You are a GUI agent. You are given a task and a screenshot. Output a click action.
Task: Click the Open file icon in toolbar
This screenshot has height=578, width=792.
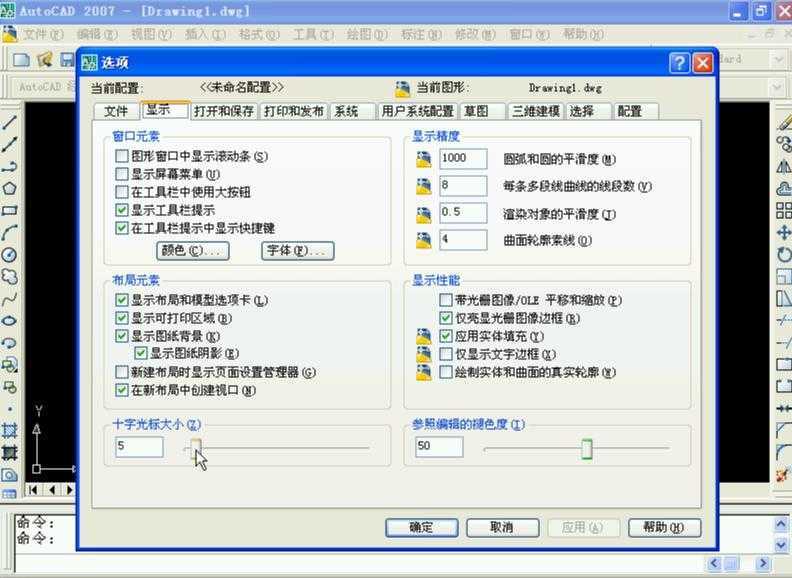point(44,60)
